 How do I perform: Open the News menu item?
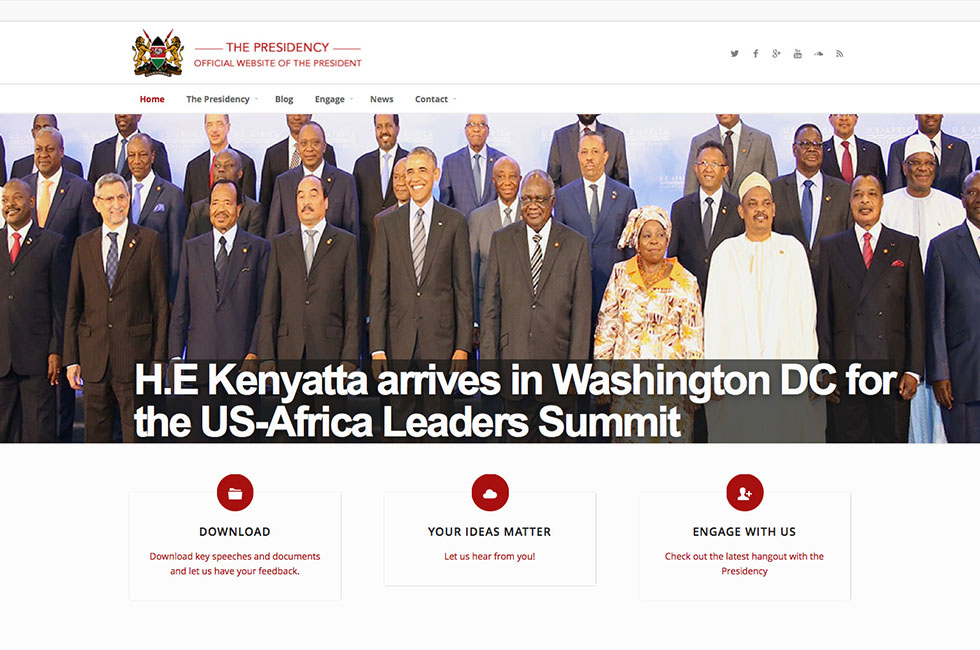click(381, 99)
